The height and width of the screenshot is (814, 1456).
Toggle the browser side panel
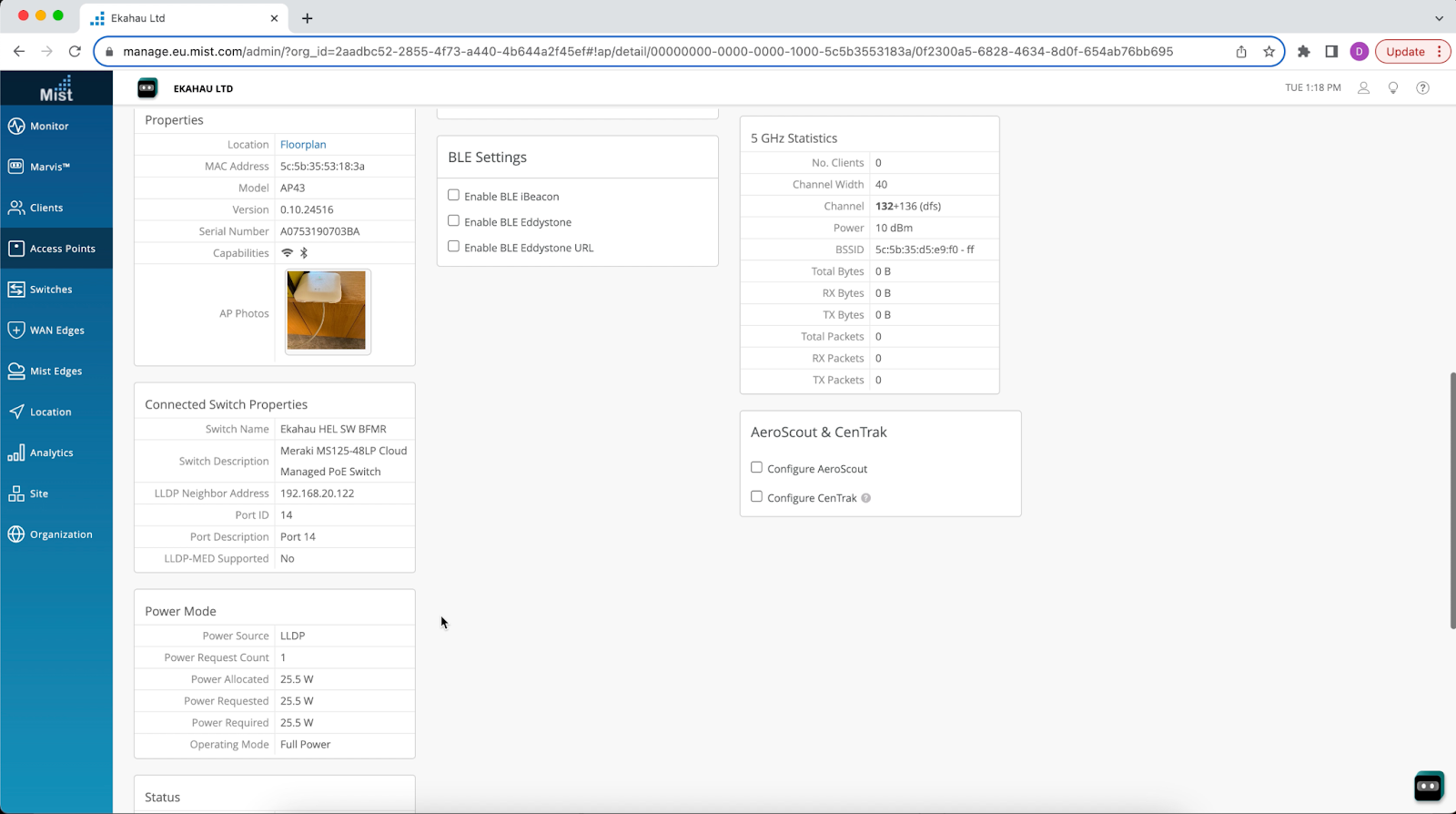pos(1331,52)
